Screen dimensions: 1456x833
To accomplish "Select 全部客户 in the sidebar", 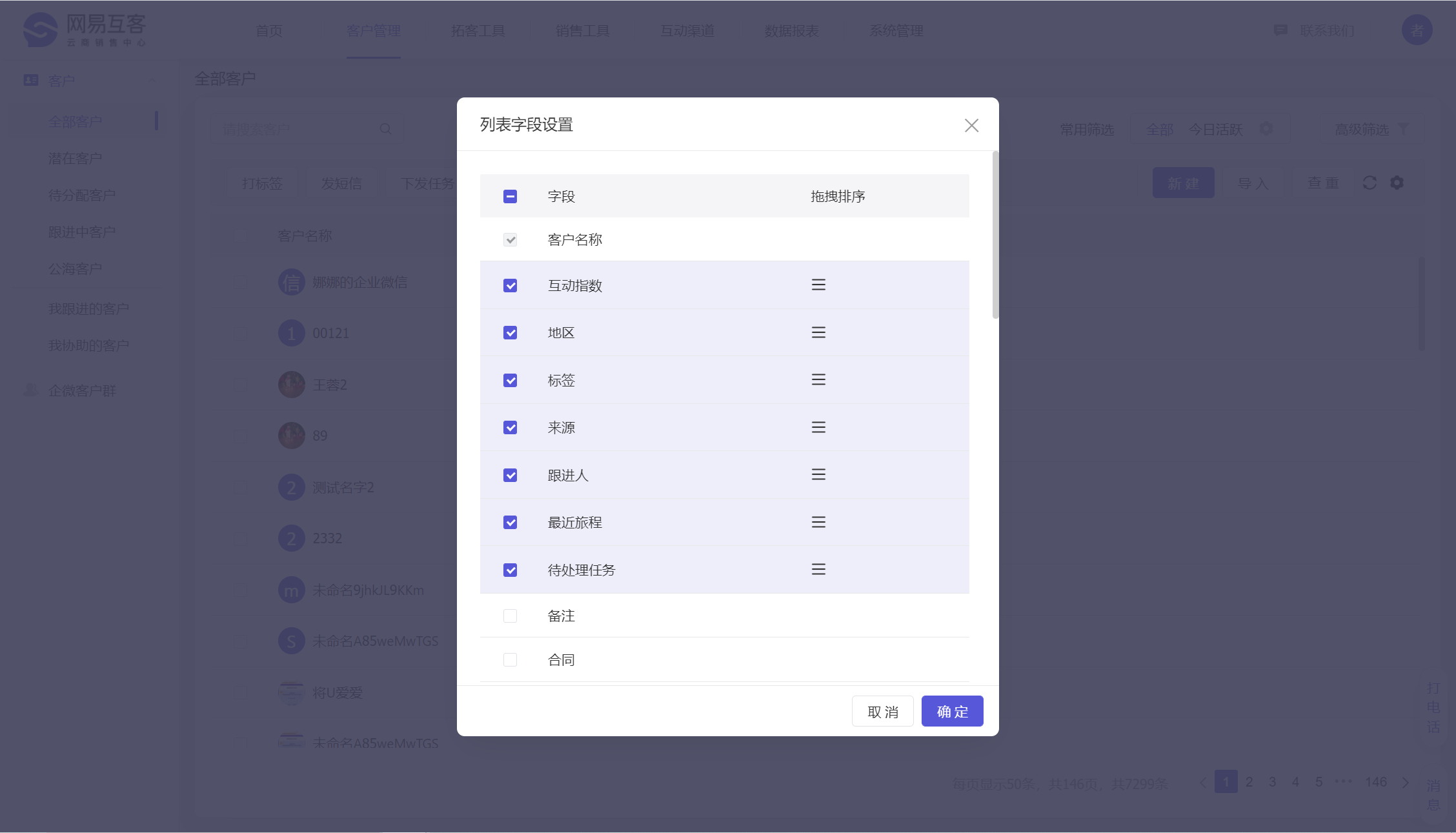I will (x=75, y=121).
